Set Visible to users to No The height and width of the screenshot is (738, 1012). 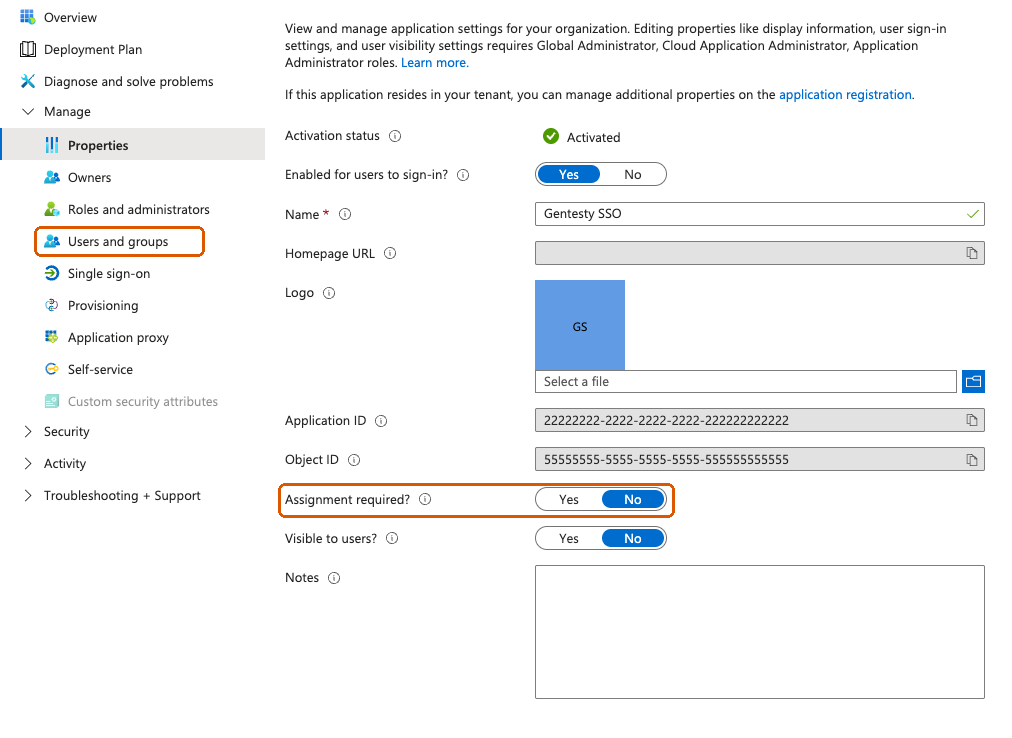(x=632, y=538)
